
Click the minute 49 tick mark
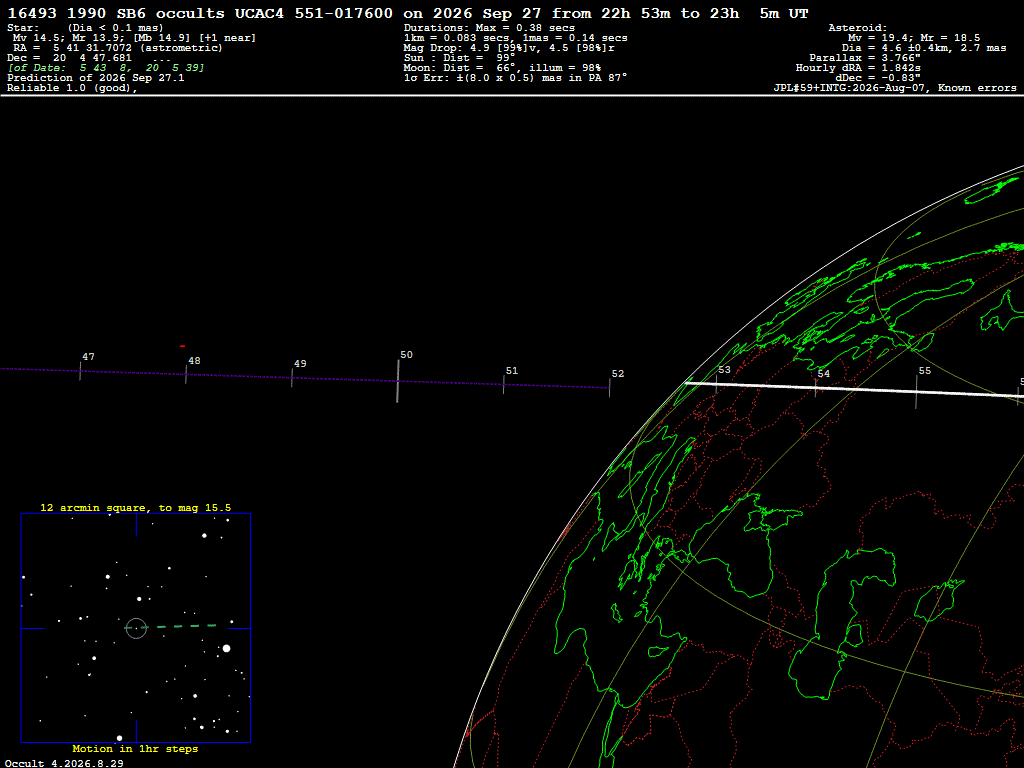click(292, 378)
